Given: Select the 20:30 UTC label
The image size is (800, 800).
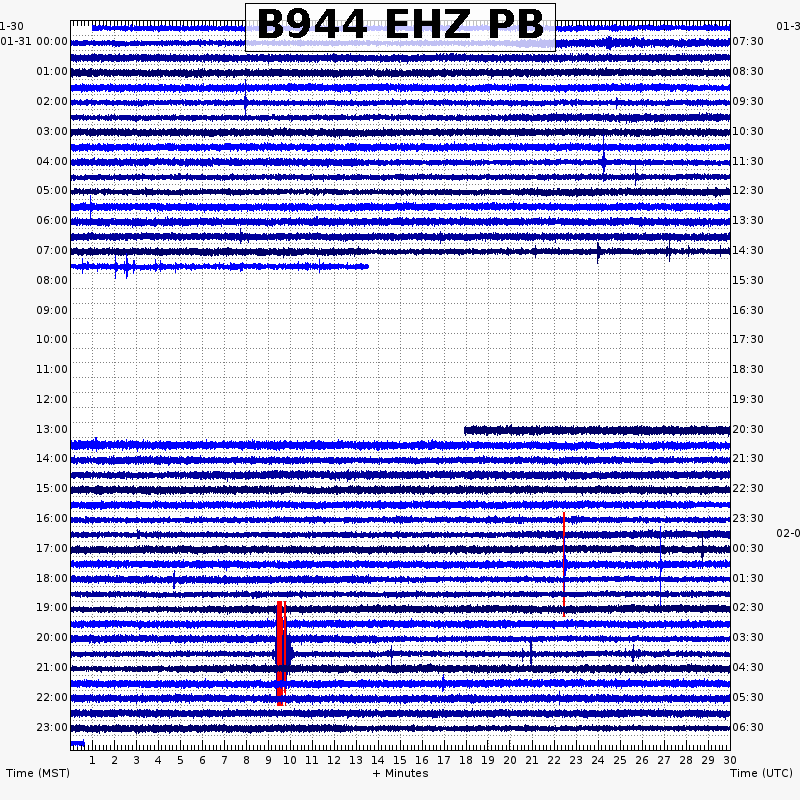Looking at the screenshot, I should (x=748, y=429).
